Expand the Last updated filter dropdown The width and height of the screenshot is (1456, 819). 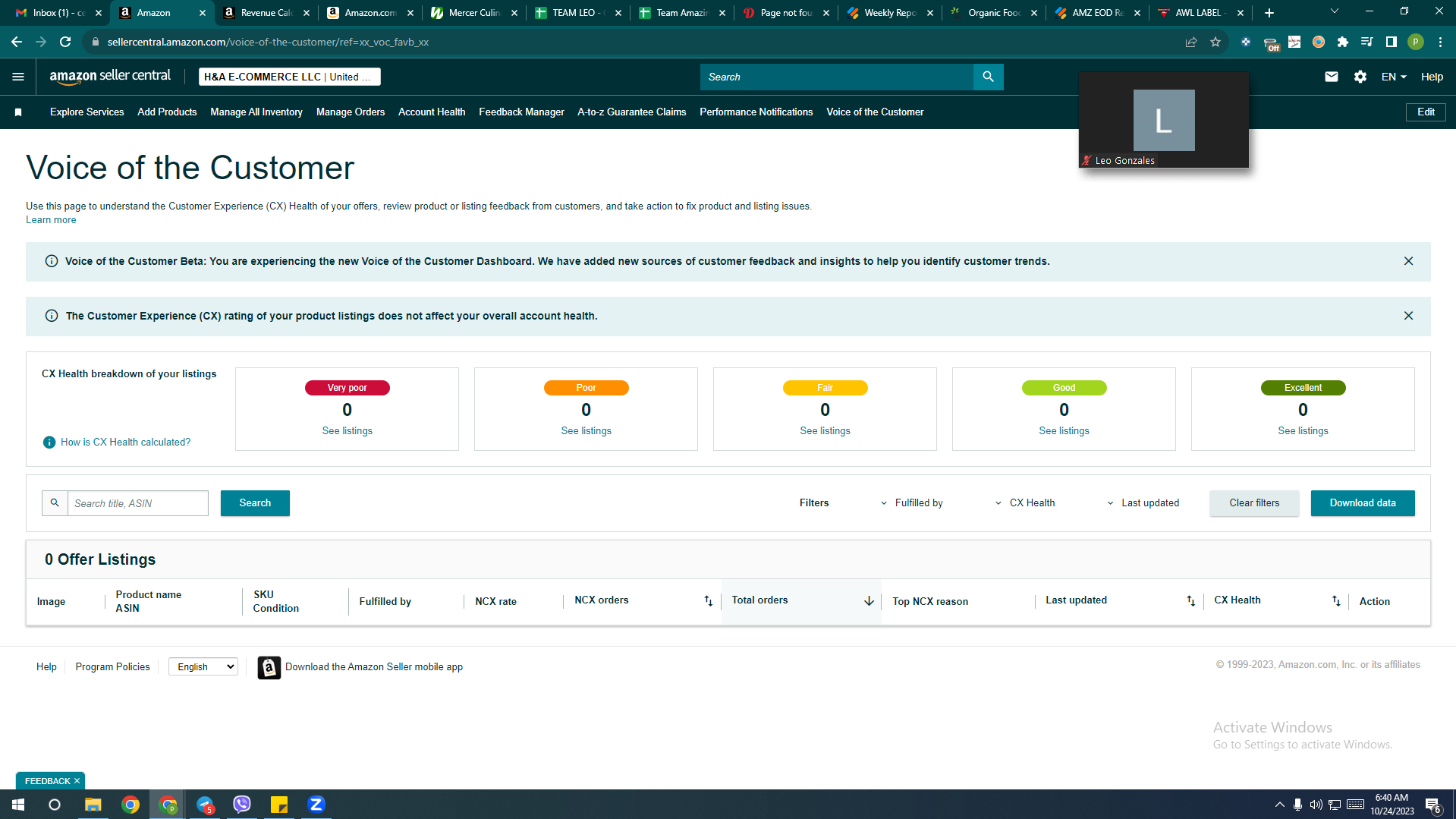(x=1143, y=503)
